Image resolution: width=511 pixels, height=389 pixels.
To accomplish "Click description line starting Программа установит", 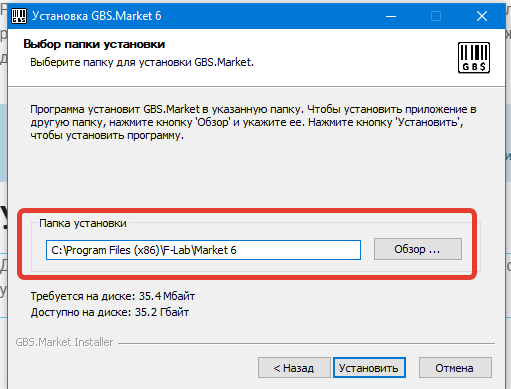I will click(253, 109).
